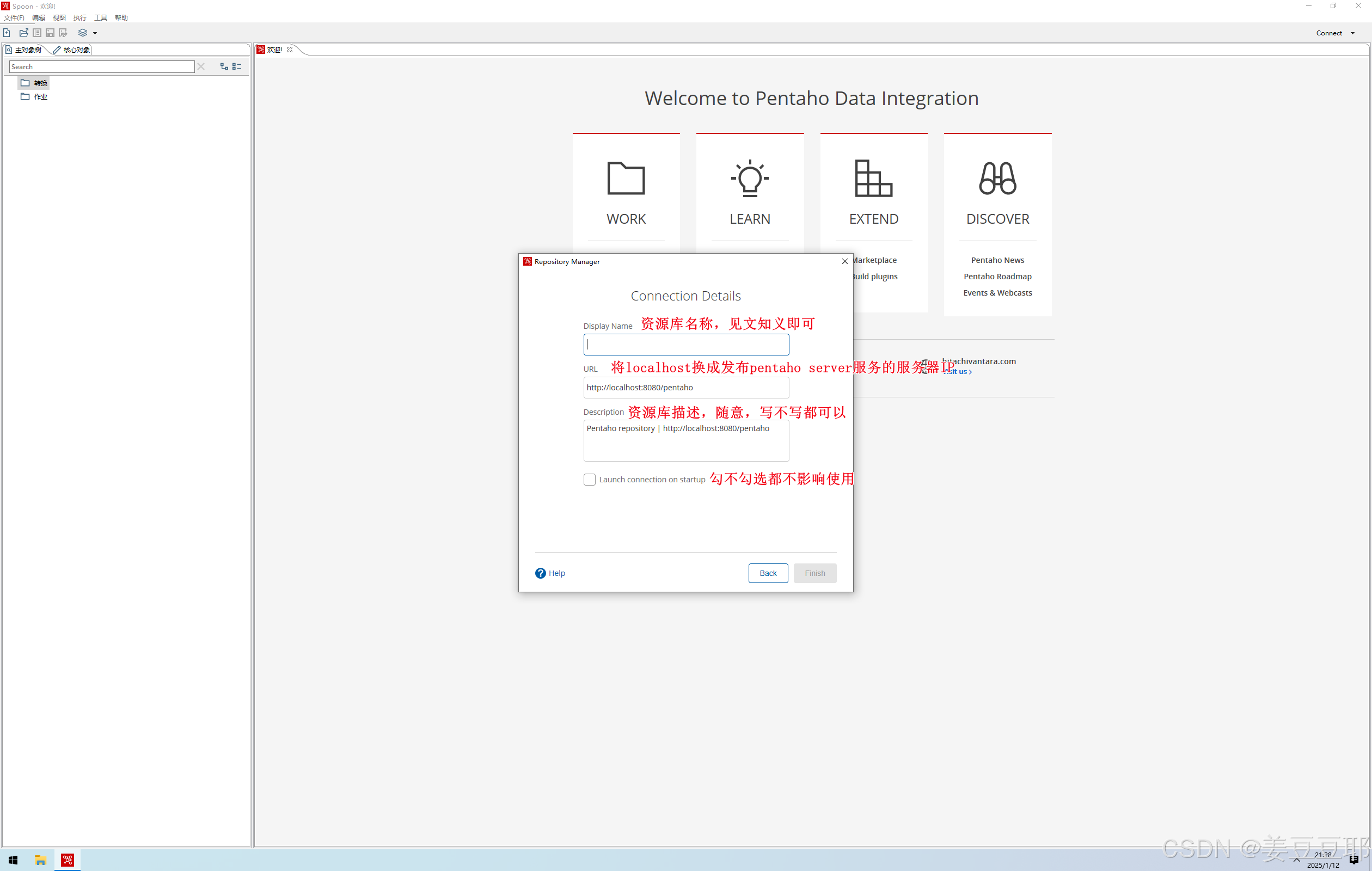Image resolution: width=1372 pixels, height=871 pixels.
Task: Click the Save file toolbar icon
Action: click(x=50, y=33)
